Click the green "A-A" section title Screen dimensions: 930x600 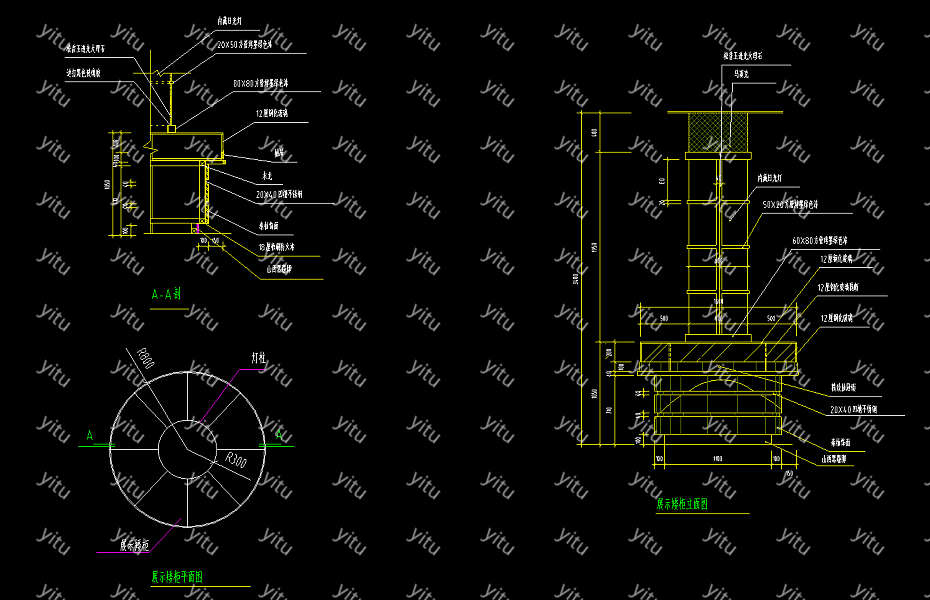166,295
